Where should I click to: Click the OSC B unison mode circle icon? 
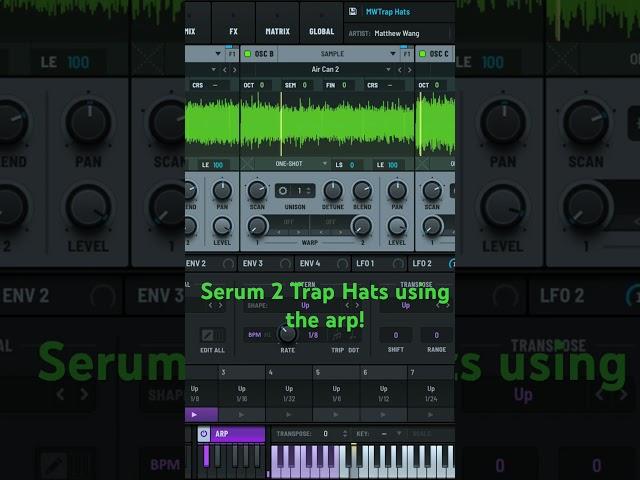[x=282, y=191]
